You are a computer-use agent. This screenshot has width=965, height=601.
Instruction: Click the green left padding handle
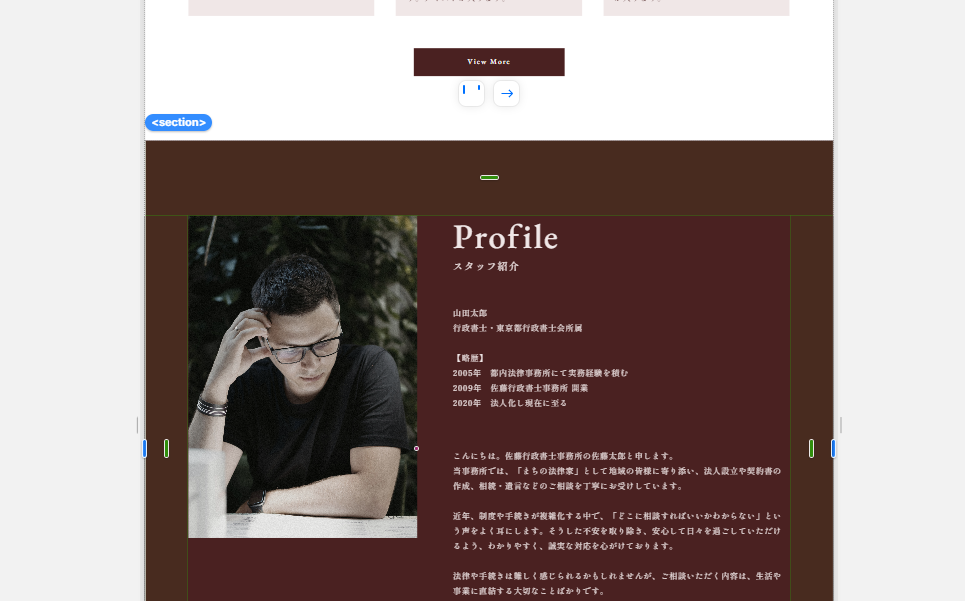tap(167, 448)
